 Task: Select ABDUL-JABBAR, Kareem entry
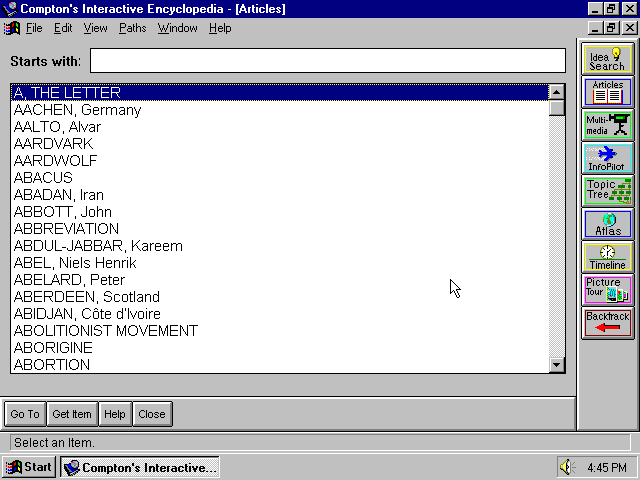coord(280,246)
